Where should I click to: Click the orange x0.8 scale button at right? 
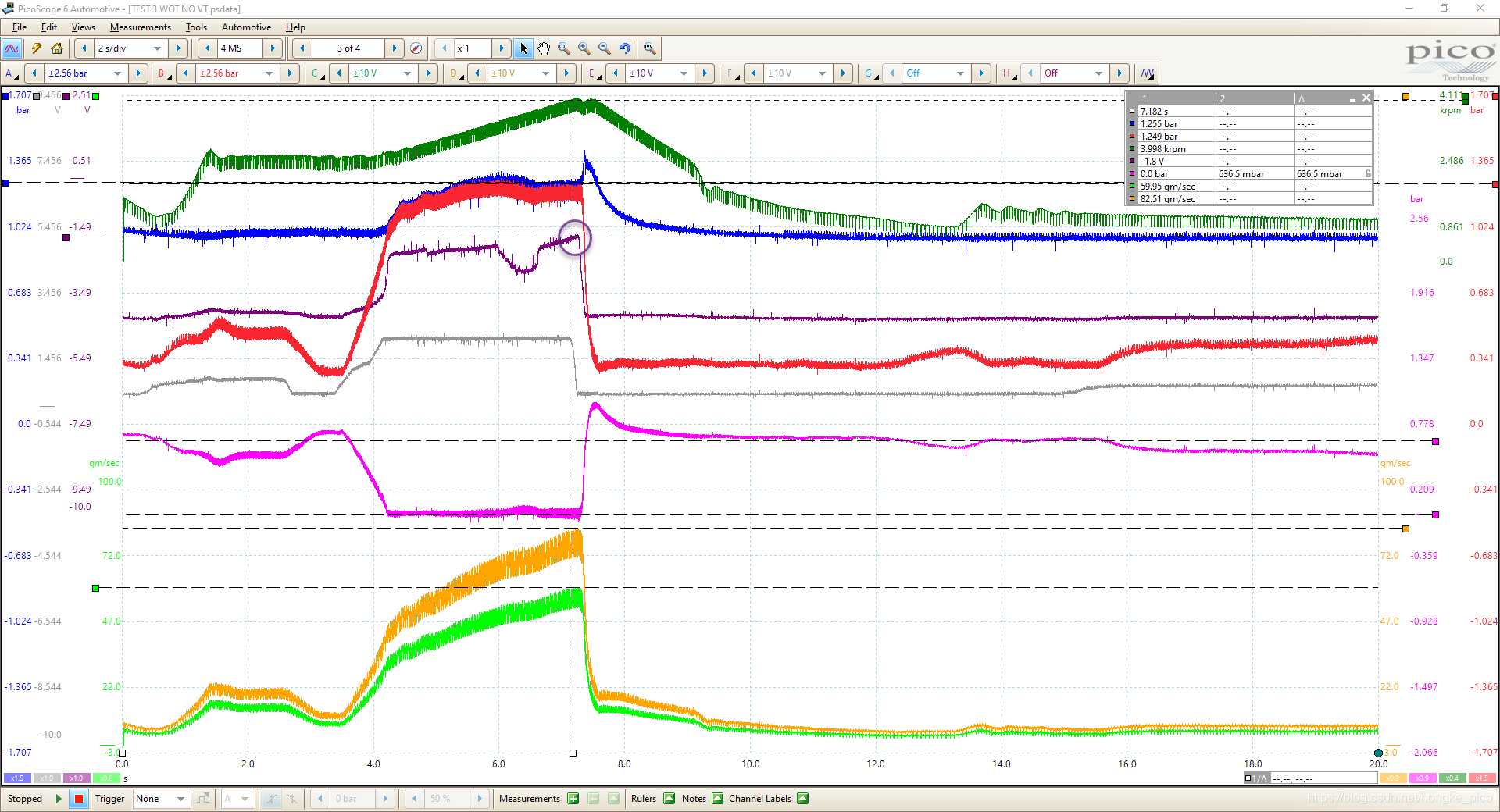point(1394,778)
